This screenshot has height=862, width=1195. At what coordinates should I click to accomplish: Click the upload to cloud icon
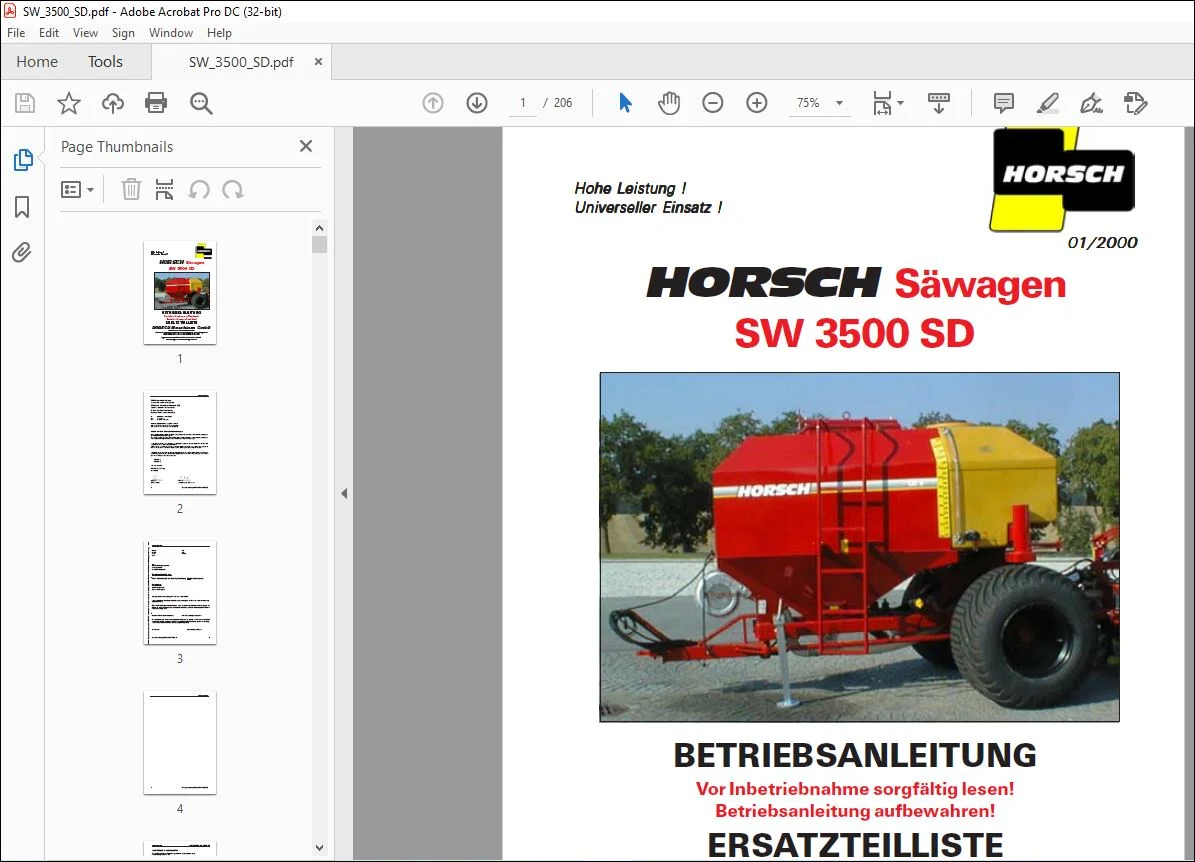click(113, 103)
